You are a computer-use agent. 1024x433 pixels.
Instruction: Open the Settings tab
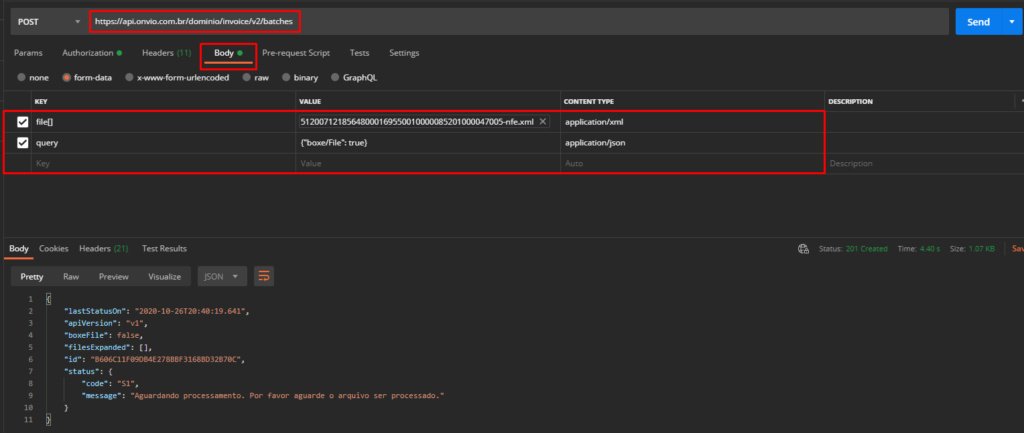coord(404,53)
